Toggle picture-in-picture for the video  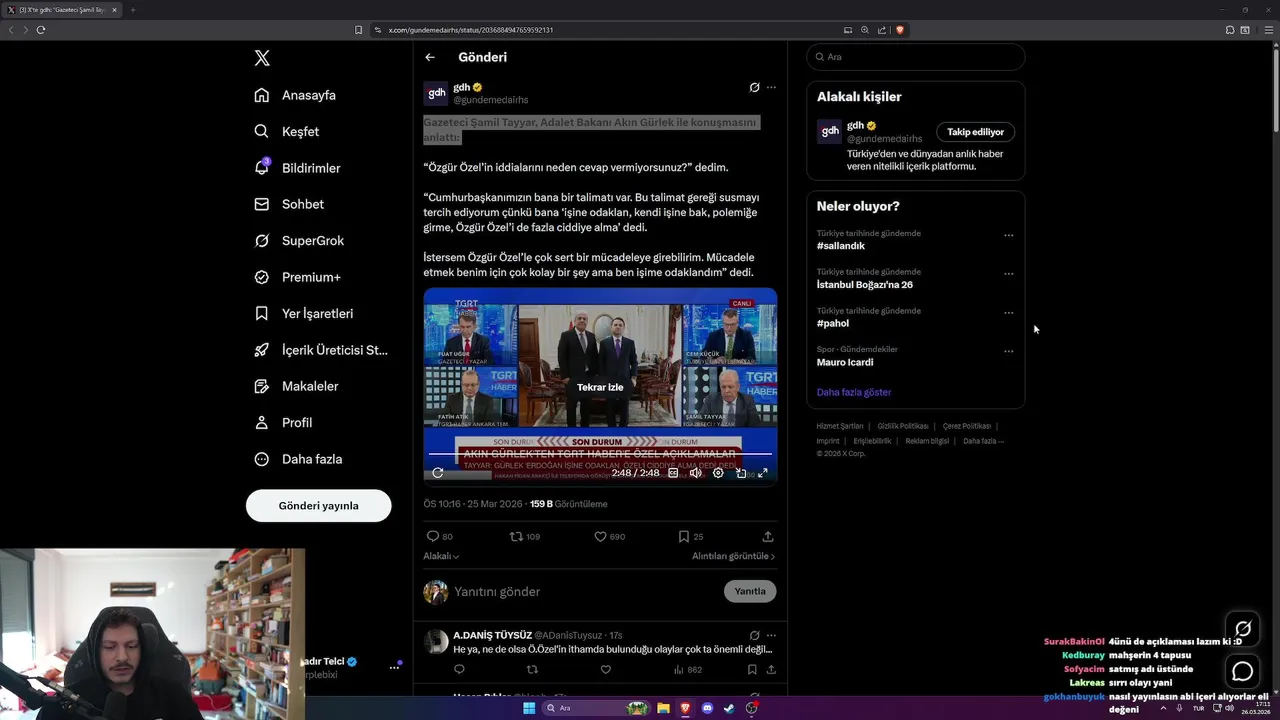click(x=741, y=473)
